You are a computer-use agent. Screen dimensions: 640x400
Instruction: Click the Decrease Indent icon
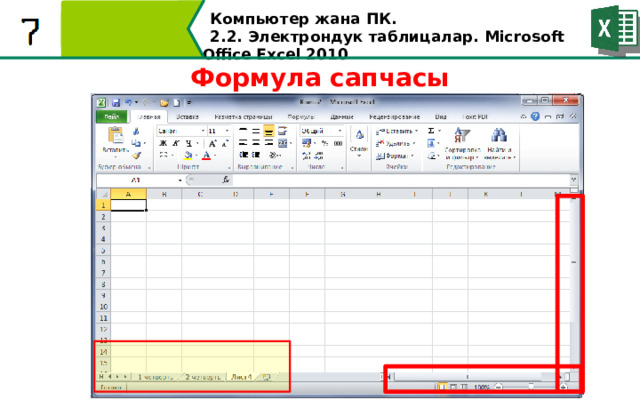pyautogui.click(x=244, y=155)
